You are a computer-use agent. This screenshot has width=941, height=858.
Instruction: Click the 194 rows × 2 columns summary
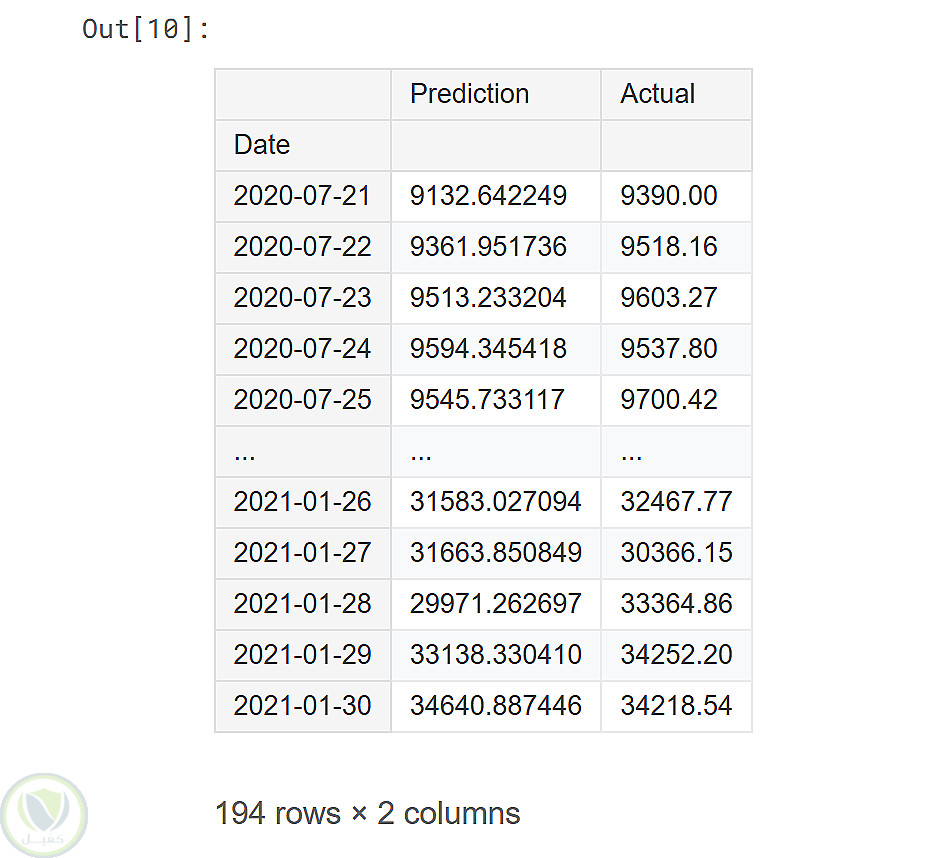(367, 813)
